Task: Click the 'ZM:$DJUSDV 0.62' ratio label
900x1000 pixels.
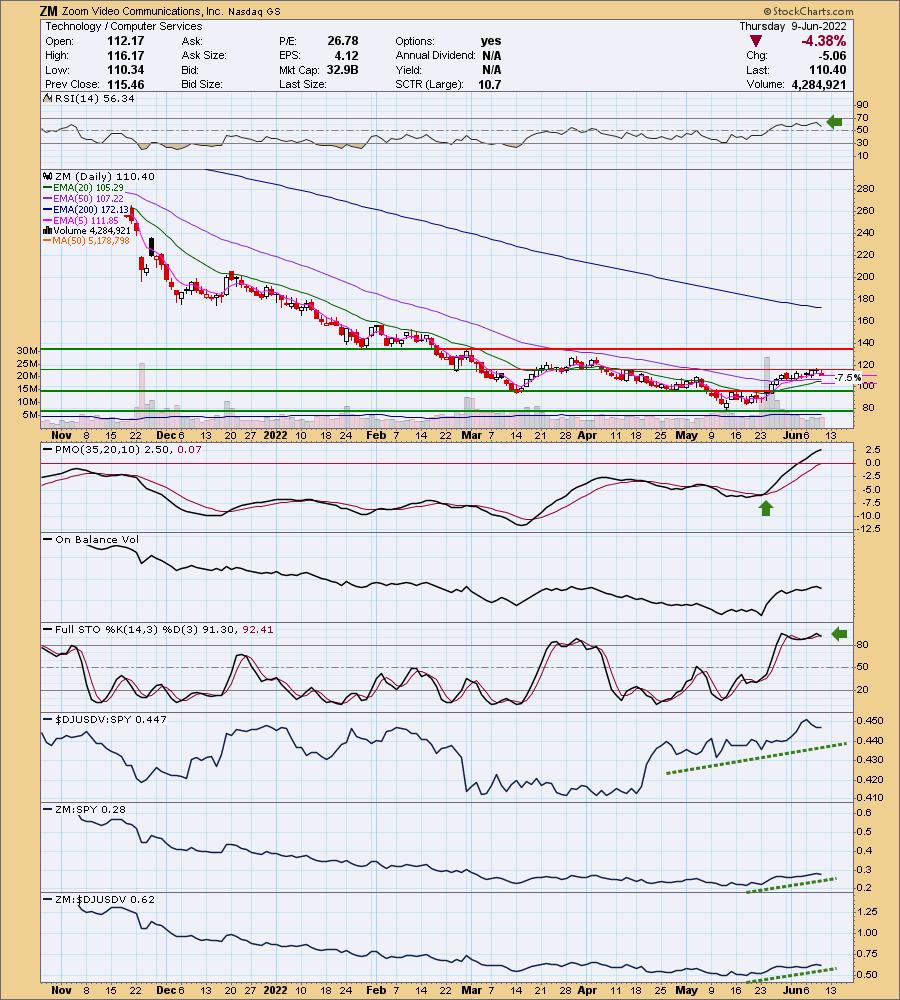Action: (105, 899)
